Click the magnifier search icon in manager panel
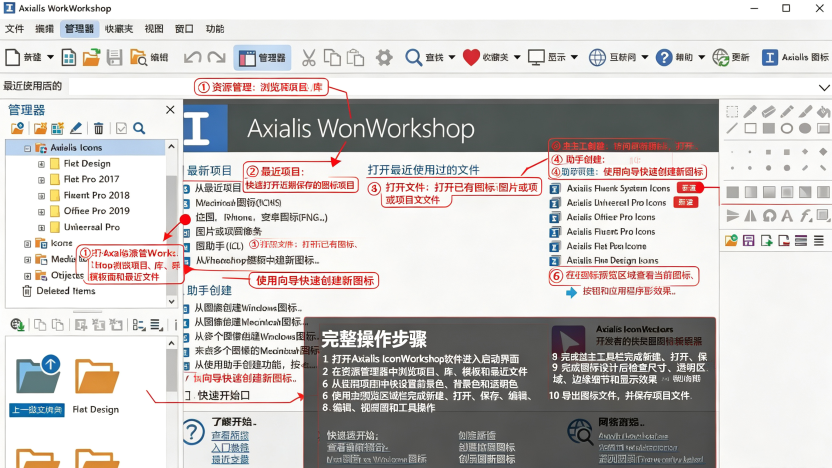832x468 pixels. [x=139, y=128]
